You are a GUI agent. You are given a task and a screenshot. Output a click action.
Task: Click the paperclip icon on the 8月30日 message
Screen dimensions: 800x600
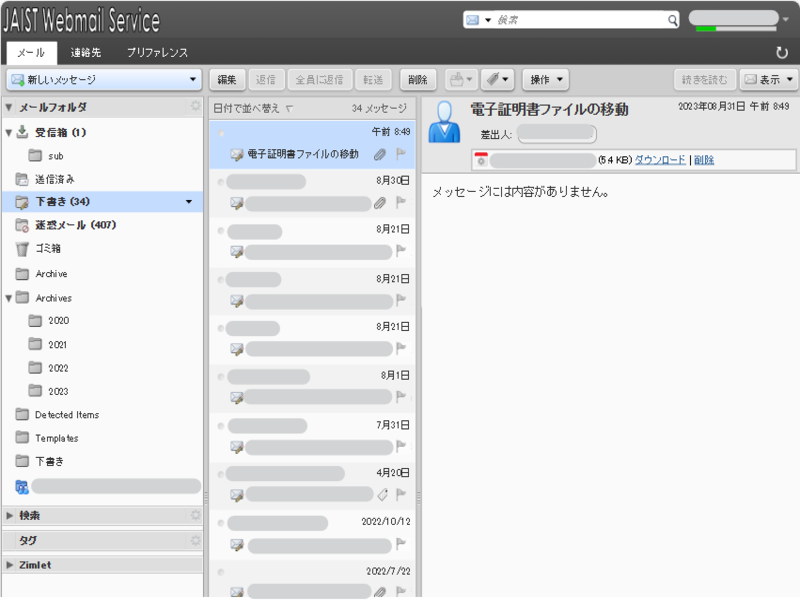click(380, 203)
